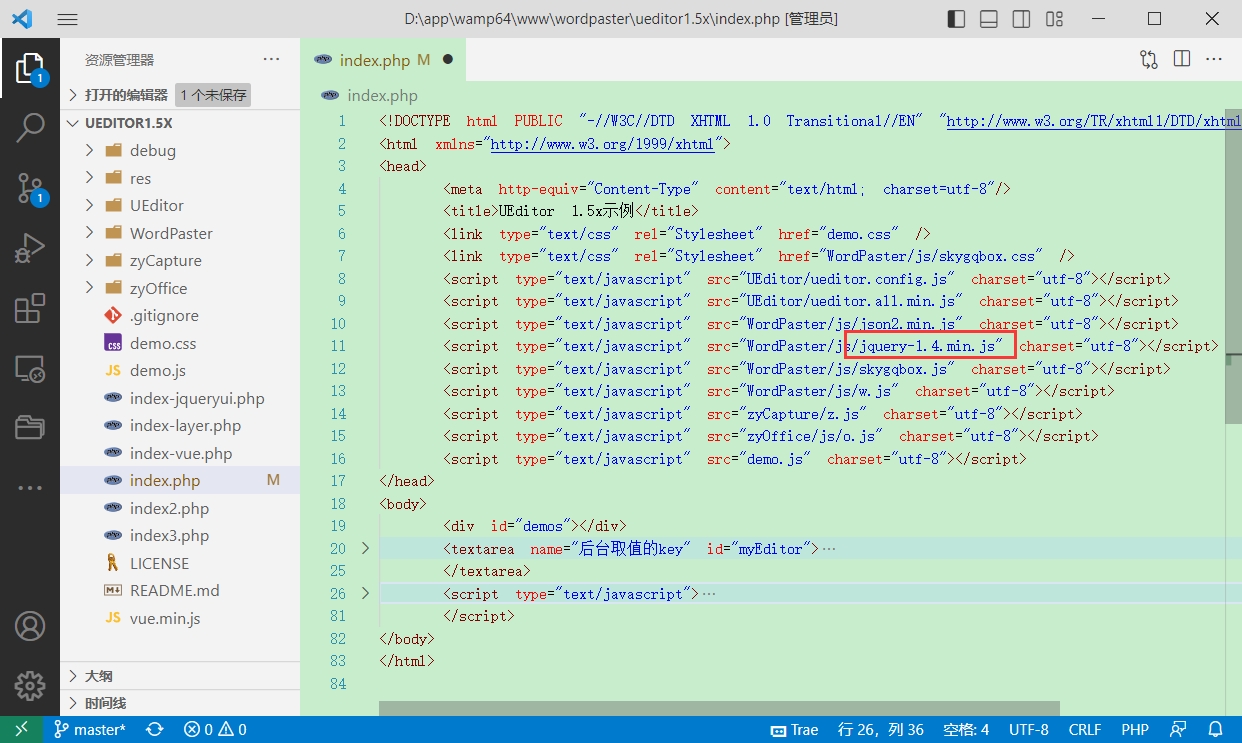Expand the WordPaster folder
The image size is (1242, 743).
[170, 233]
